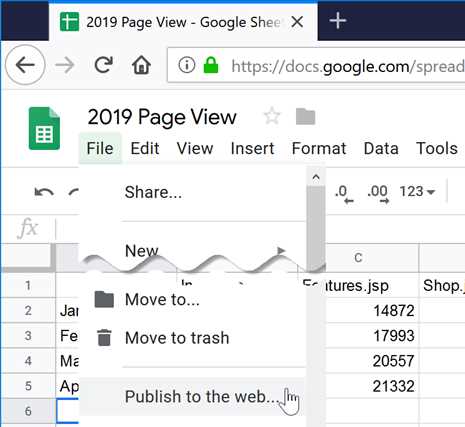Screen dimensions: 465x427
Task: Click the move-to-folder icon beside title
Action: [x=305, y=116]
